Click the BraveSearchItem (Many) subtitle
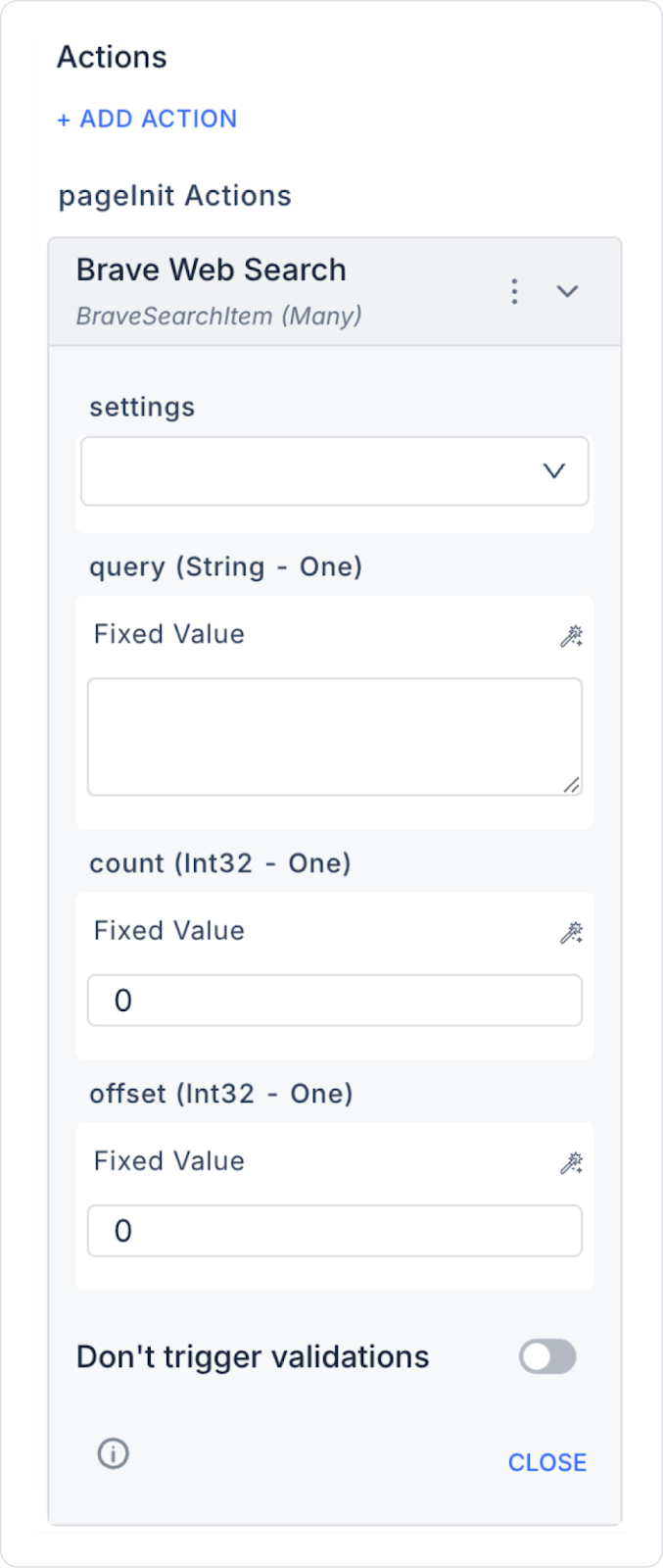This screenshot has width=663, height=1568. [218, 316]
